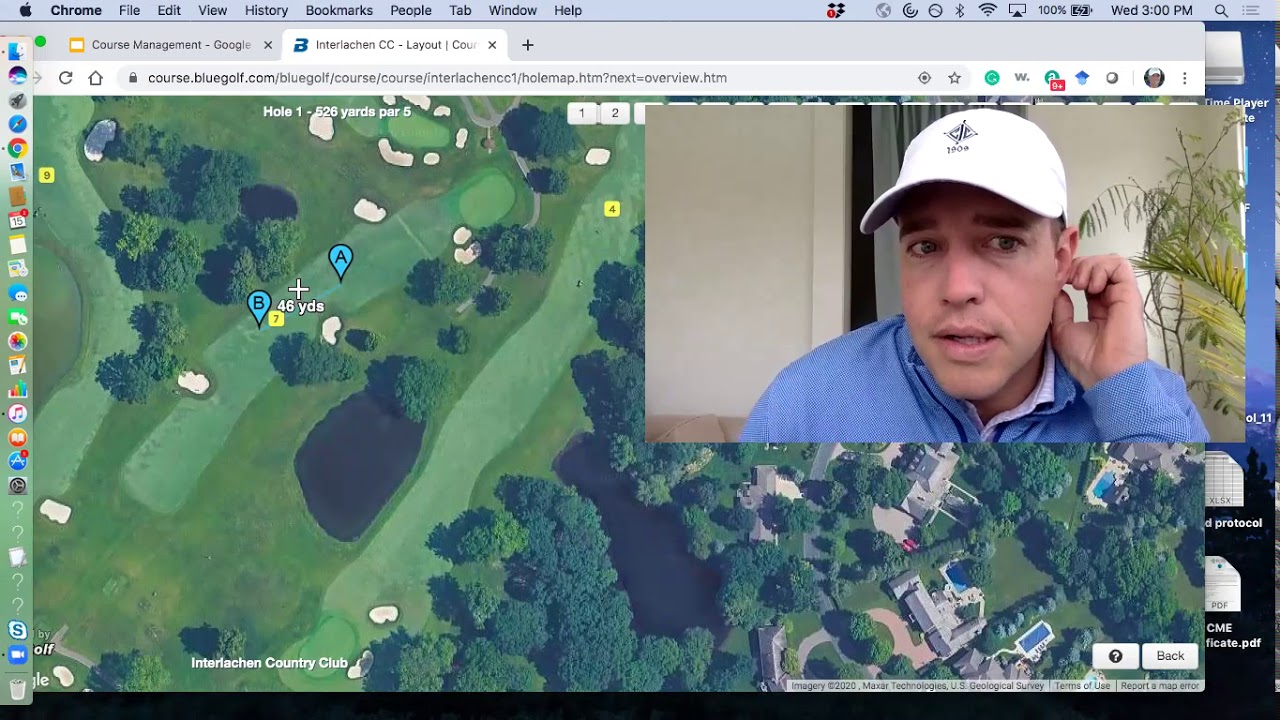The width and height of the screenshot is (1280, 720).
Task: Click map marker B near 46 yds
Action: 259,305
